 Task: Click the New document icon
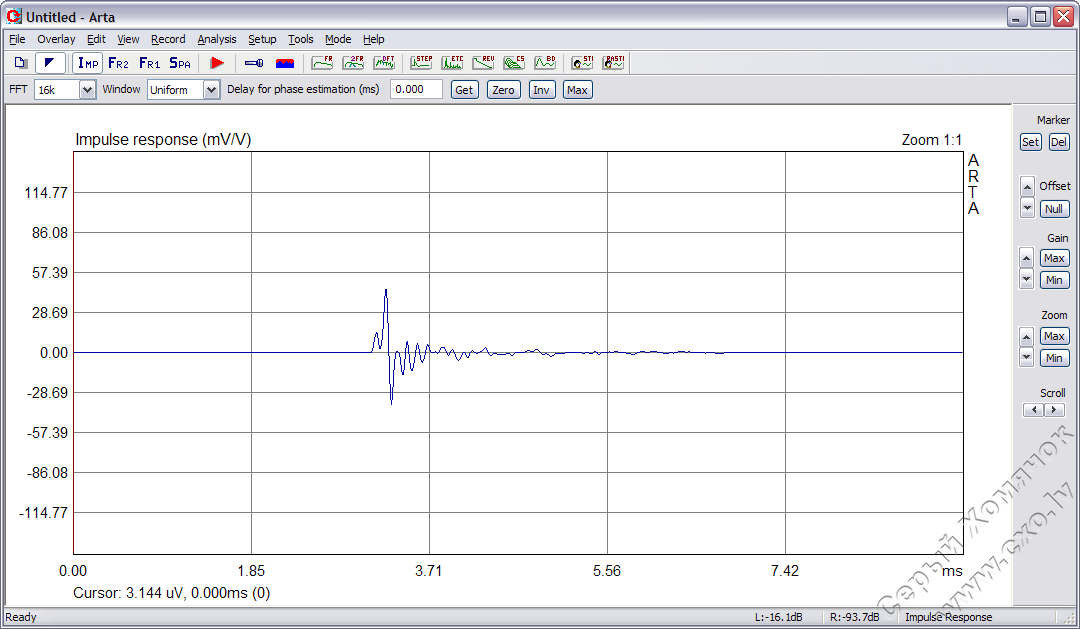pos(21,63)
